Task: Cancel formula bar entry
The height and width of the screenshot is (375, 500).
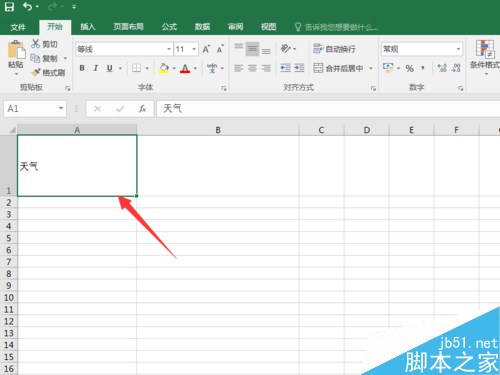Action: click(97, 109)
